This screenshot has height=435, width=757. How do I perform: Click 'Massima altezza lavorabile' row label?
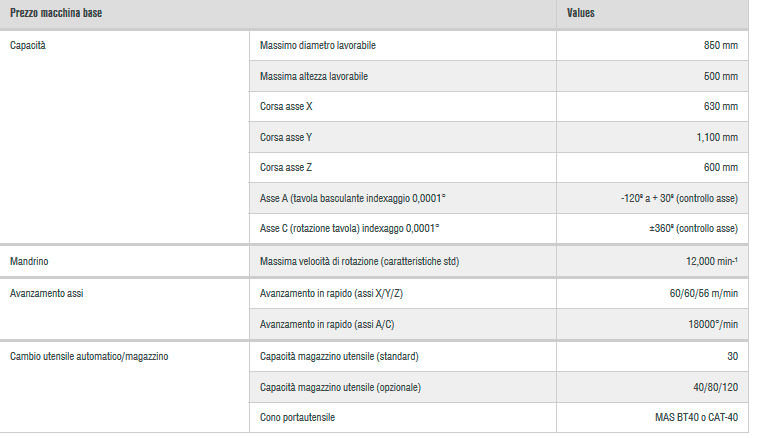[x=315, y=76]
